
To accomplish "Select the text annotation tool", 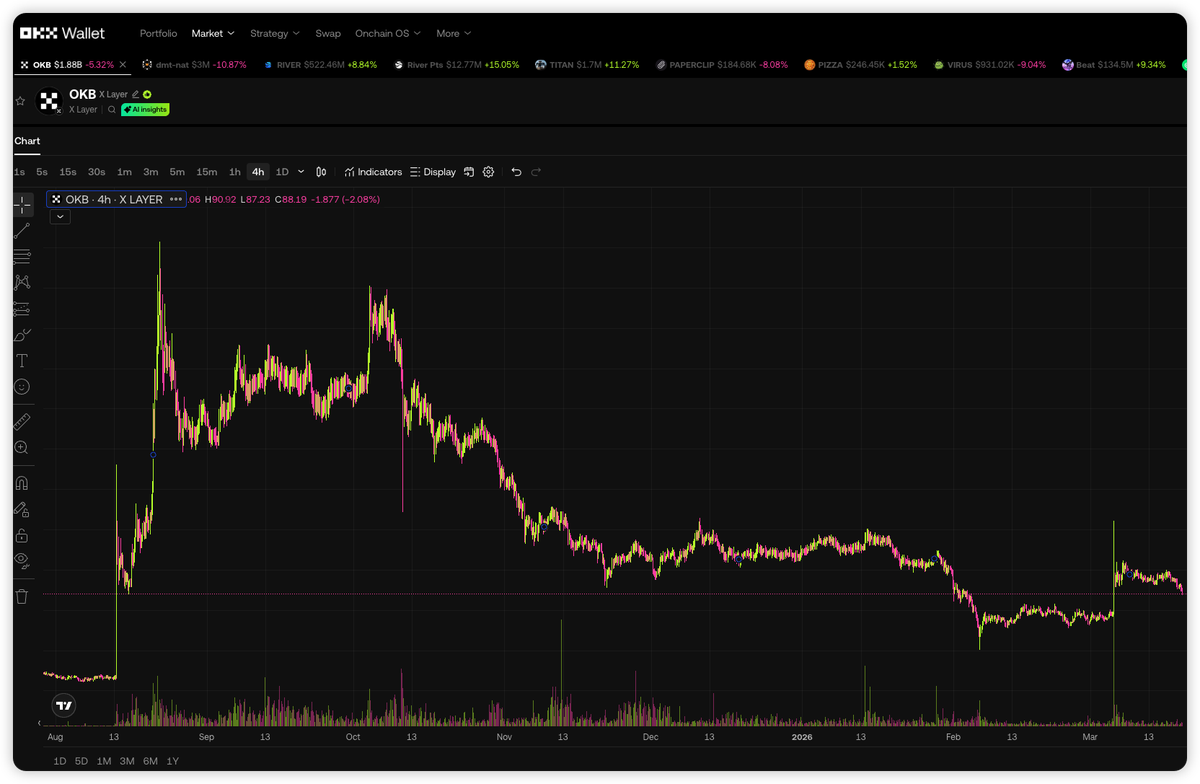I will pyautogui.click(x=22, y=361).
